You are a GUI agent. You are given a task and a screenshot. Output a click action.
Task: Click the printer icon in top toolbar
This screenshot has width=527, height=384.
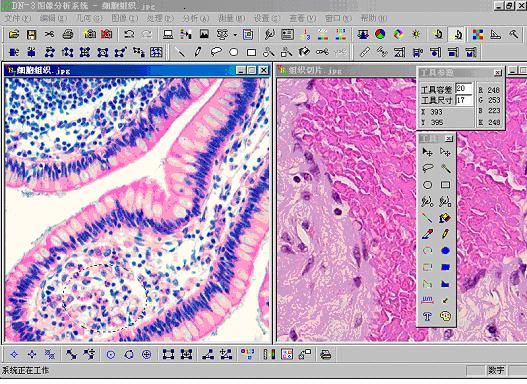click(68, 34)
